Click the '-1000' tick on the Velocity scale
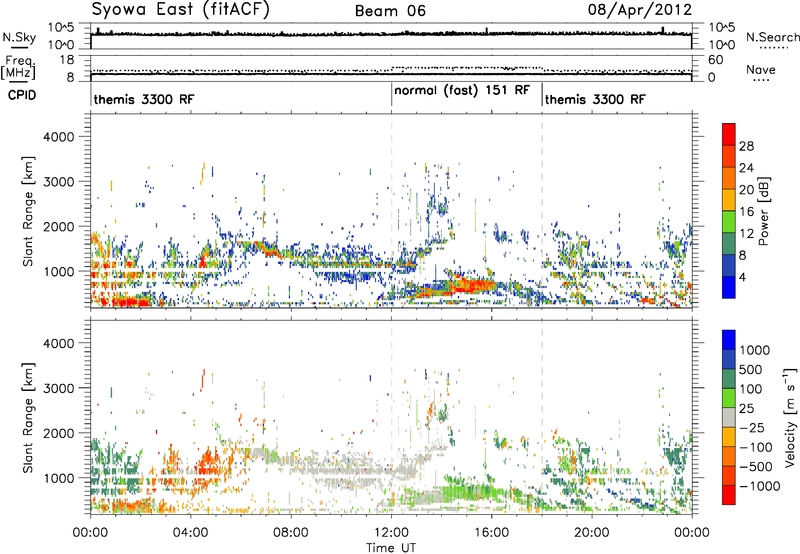Image resolution: width=800 pixels, height=554 pixels. (760, 486)
